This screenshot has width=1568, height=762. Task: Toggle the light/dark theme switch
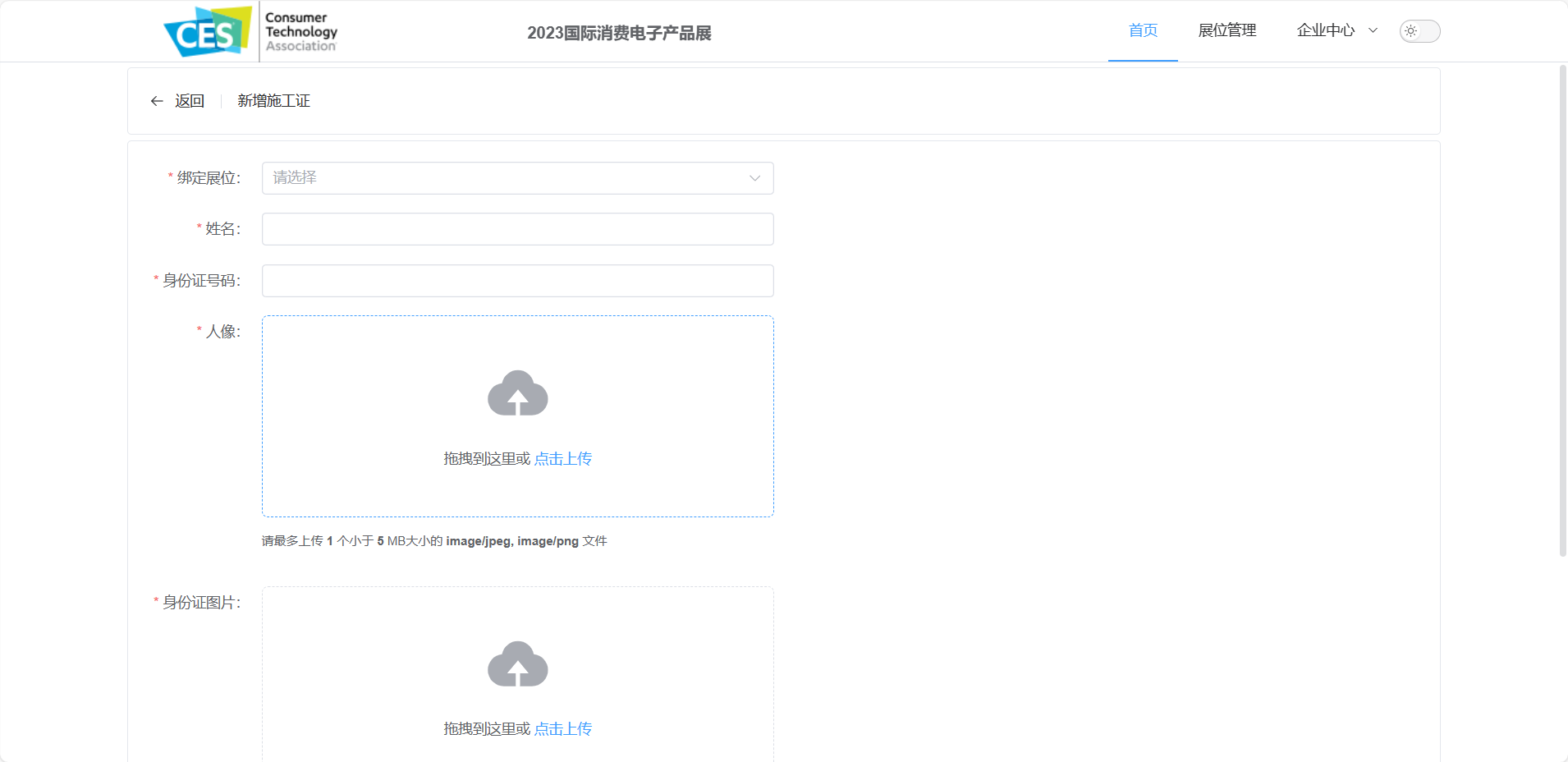point(1419,31)
